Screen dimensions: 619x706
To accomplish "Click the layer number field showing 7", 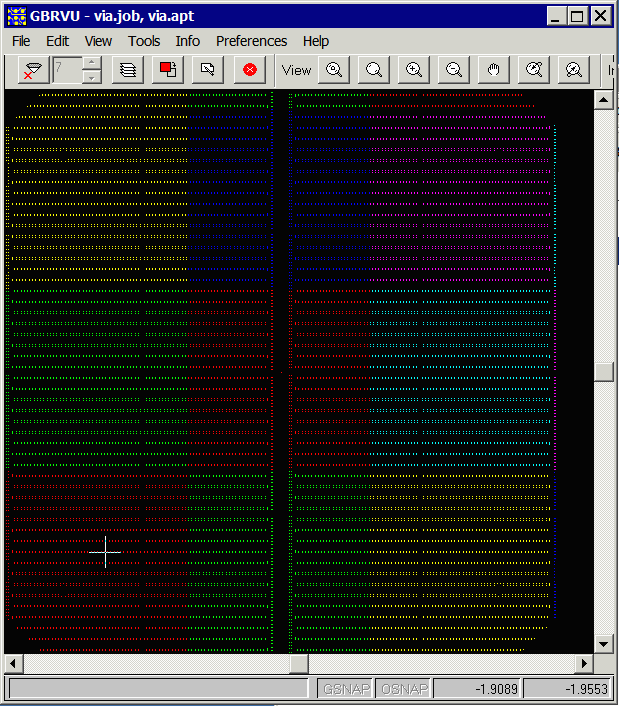I will (x=68, y=70).
